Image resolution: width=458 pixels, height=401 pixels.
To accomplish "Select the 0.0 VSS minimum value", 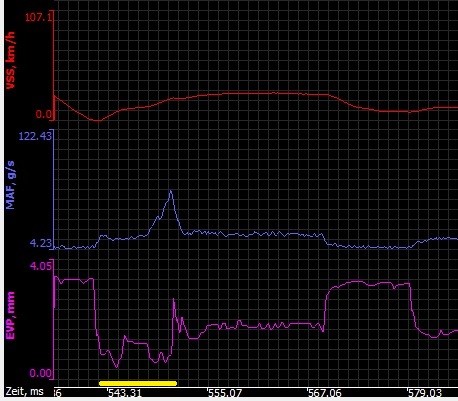I will pyautogui.click(x=44, y=114).
